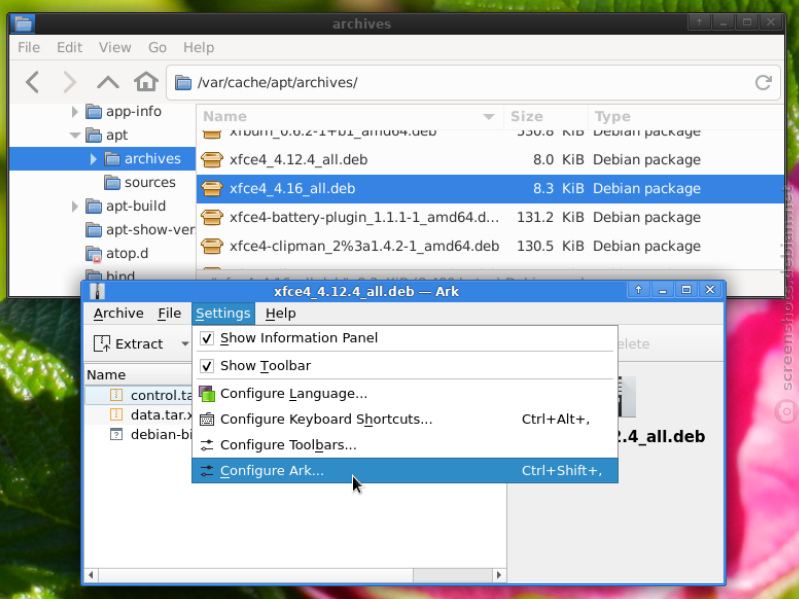Select xfce4-clipman_2%3a1.4.2-1_amd64.deb row
The width and height of the screenshot is (799, 599).
(x=490, y=246)
